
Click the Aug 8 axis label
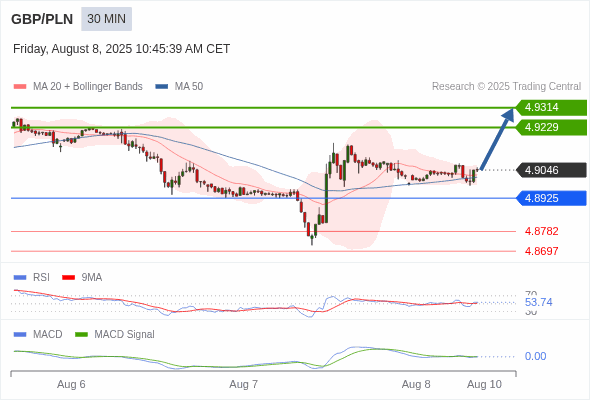coord(416,385)
